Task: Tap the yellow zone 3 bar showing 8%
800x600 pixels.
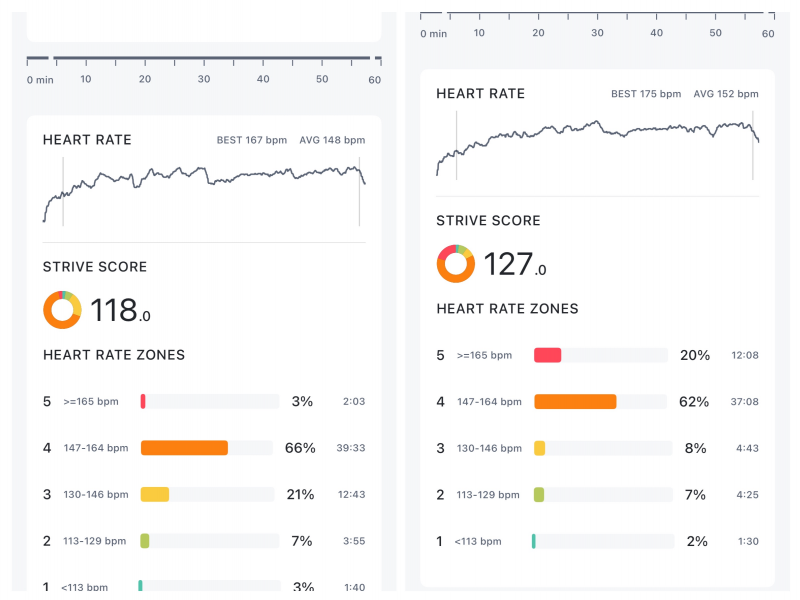Action: pyautogui.click(x=540, y=448)
